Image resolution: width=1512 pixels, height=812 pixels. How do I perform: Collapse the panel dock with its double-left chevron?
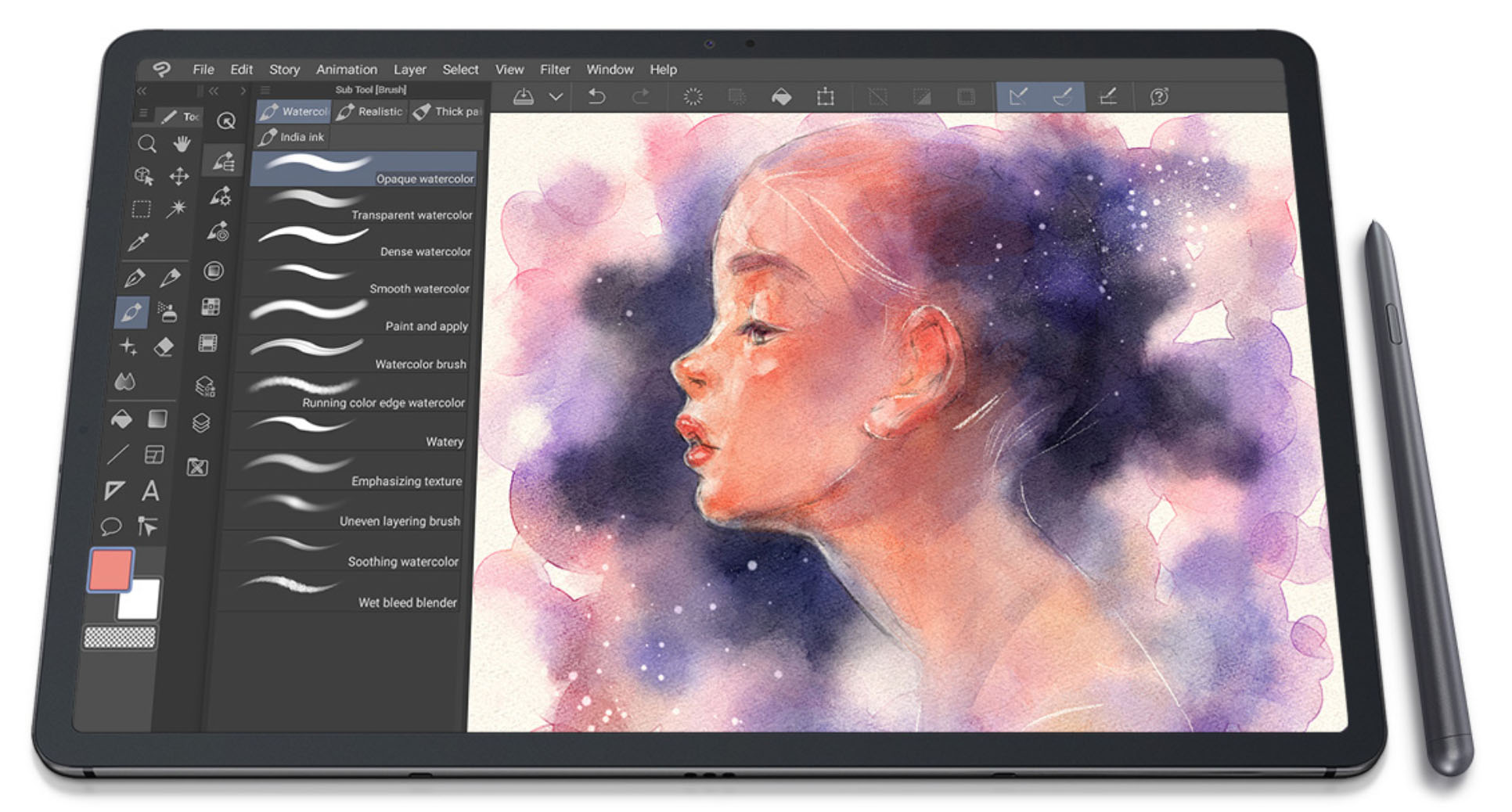(214, 92)
